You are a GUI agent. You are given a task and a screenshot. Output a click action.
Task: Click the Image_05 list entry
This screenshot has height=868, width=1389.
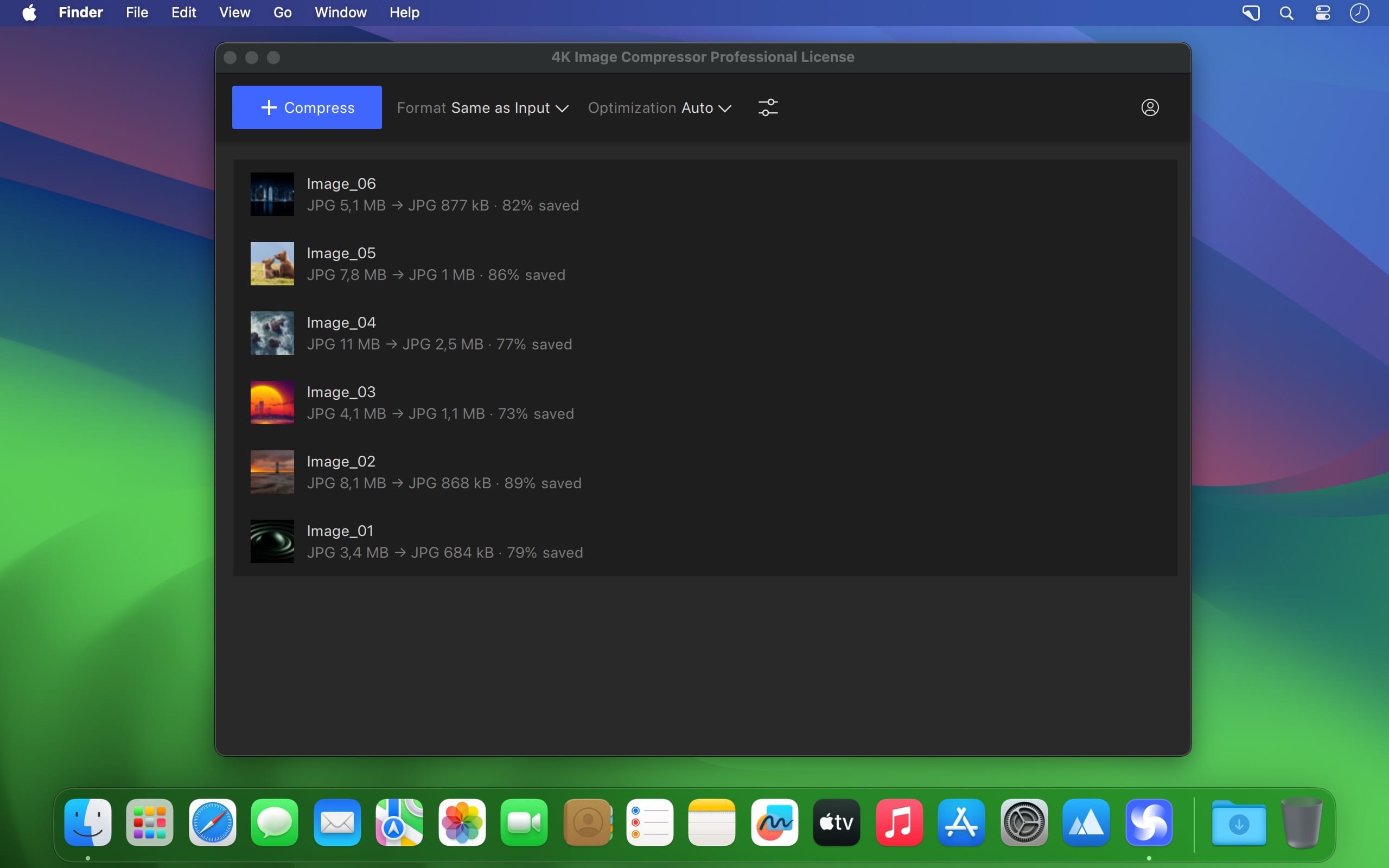pos(705,264)
